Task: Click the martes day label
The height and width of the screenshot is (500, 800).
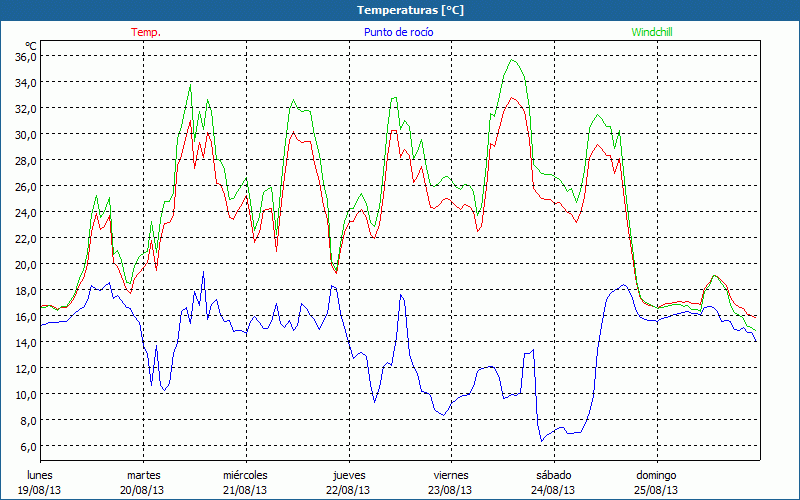Action: [143, 475]
